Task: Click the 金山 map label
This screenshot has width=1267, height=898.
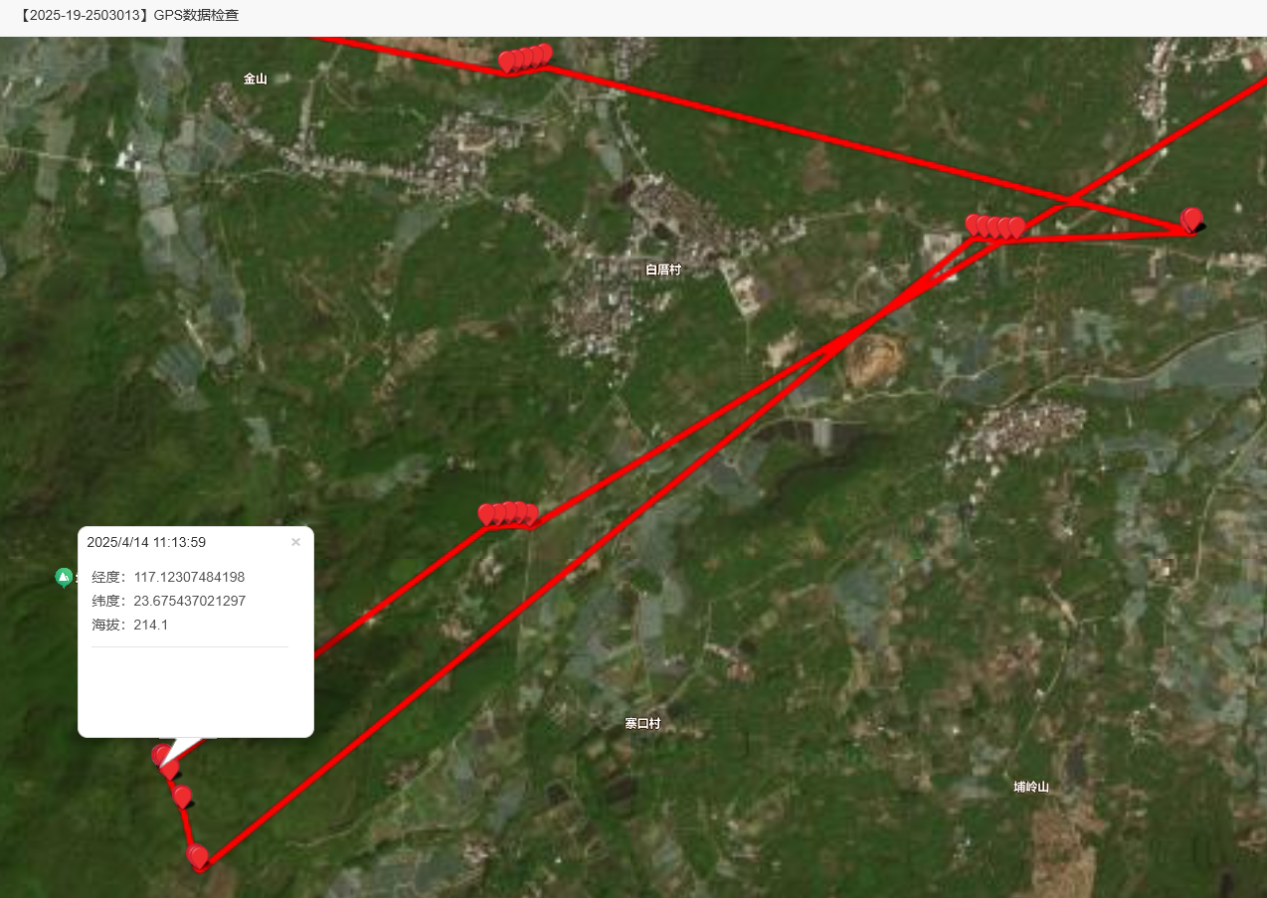Action: coord(255,78)
